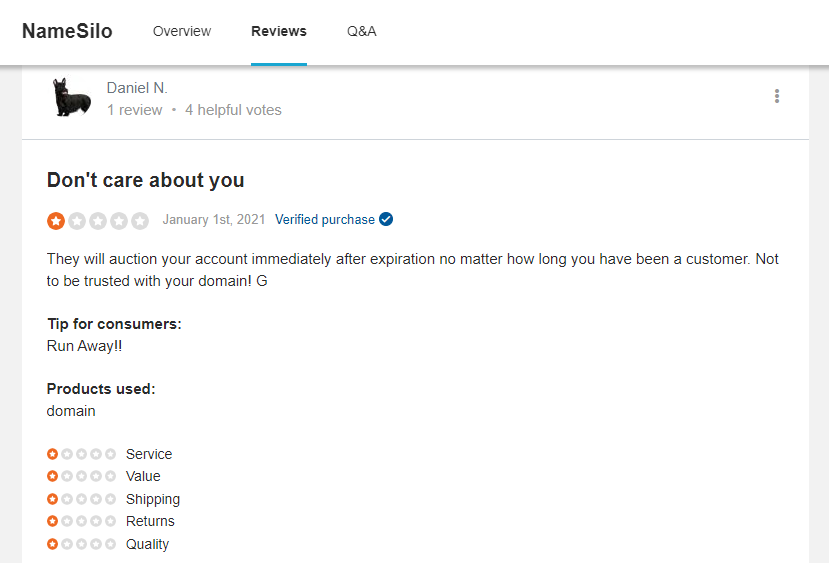Click the "4 helpful votes" text
The image size is (829, 563).
coord(233,110)
